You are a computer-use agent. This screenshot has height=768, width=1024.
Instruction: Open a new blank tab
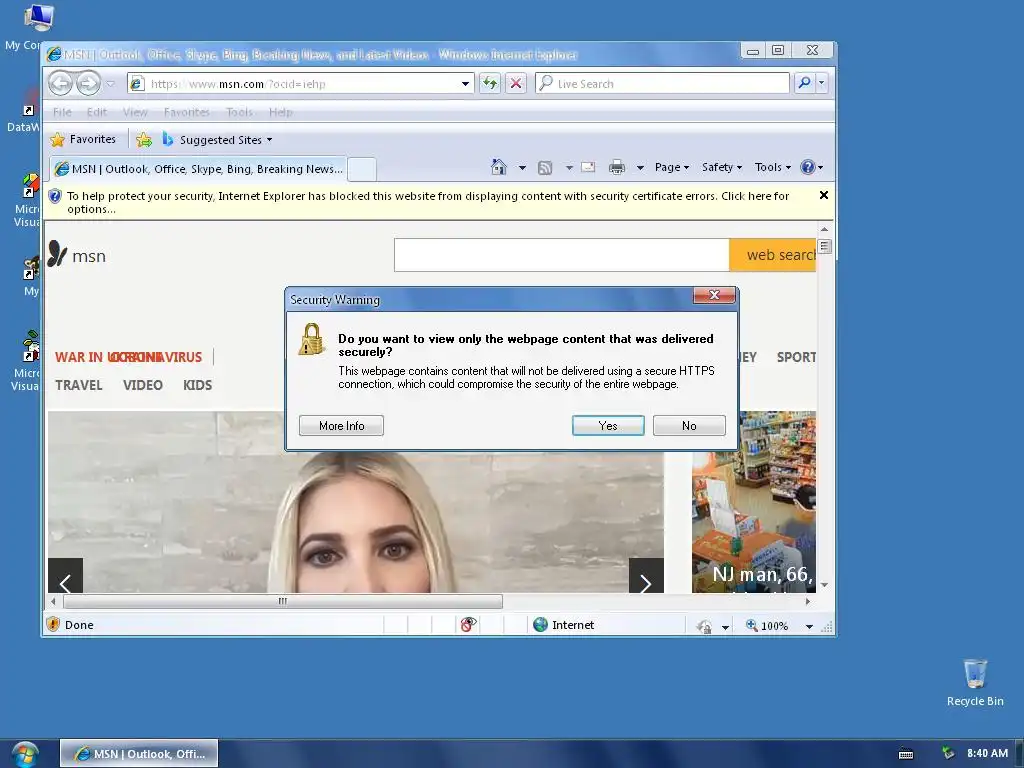tap(362, 169)
